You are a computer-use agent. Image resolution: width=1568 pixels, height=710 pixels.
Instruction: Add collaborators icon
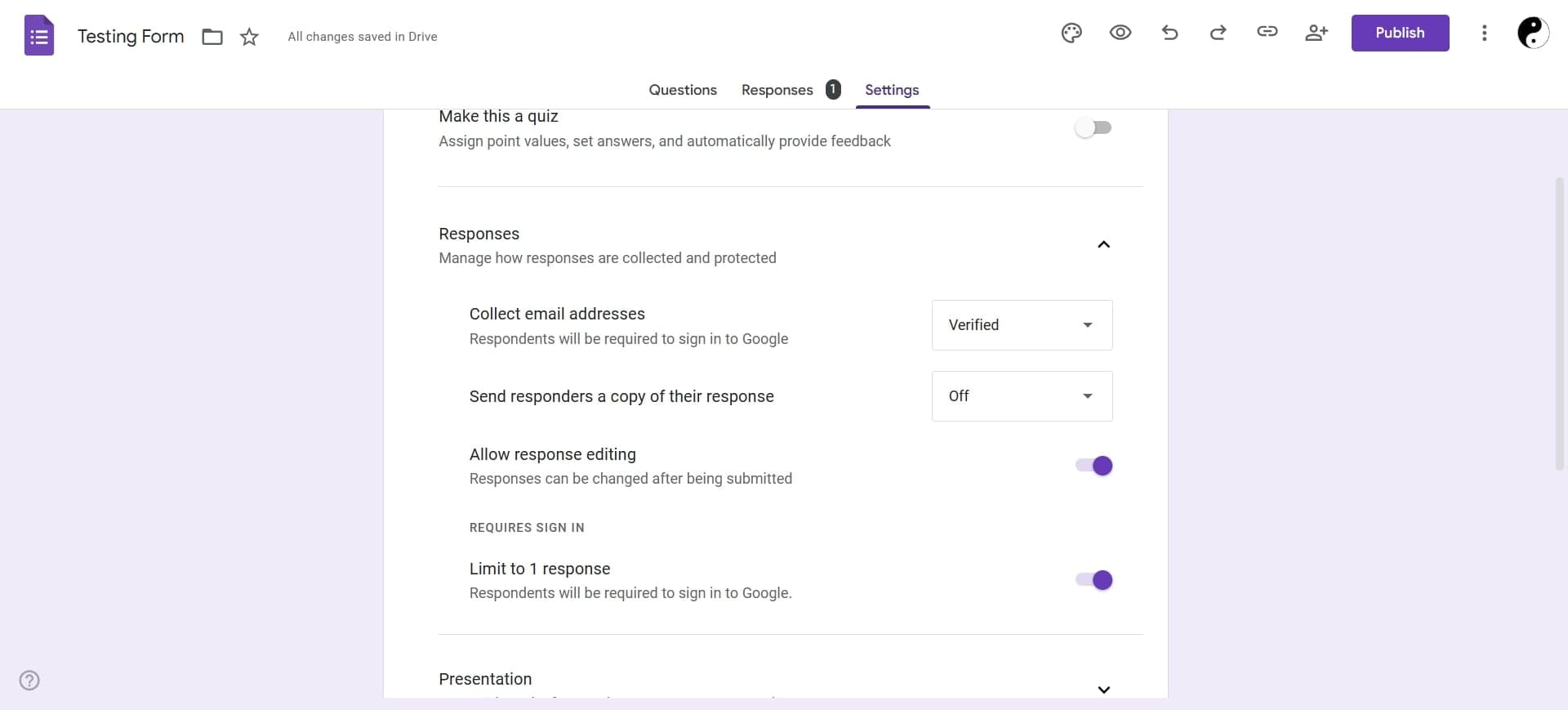1316,33
